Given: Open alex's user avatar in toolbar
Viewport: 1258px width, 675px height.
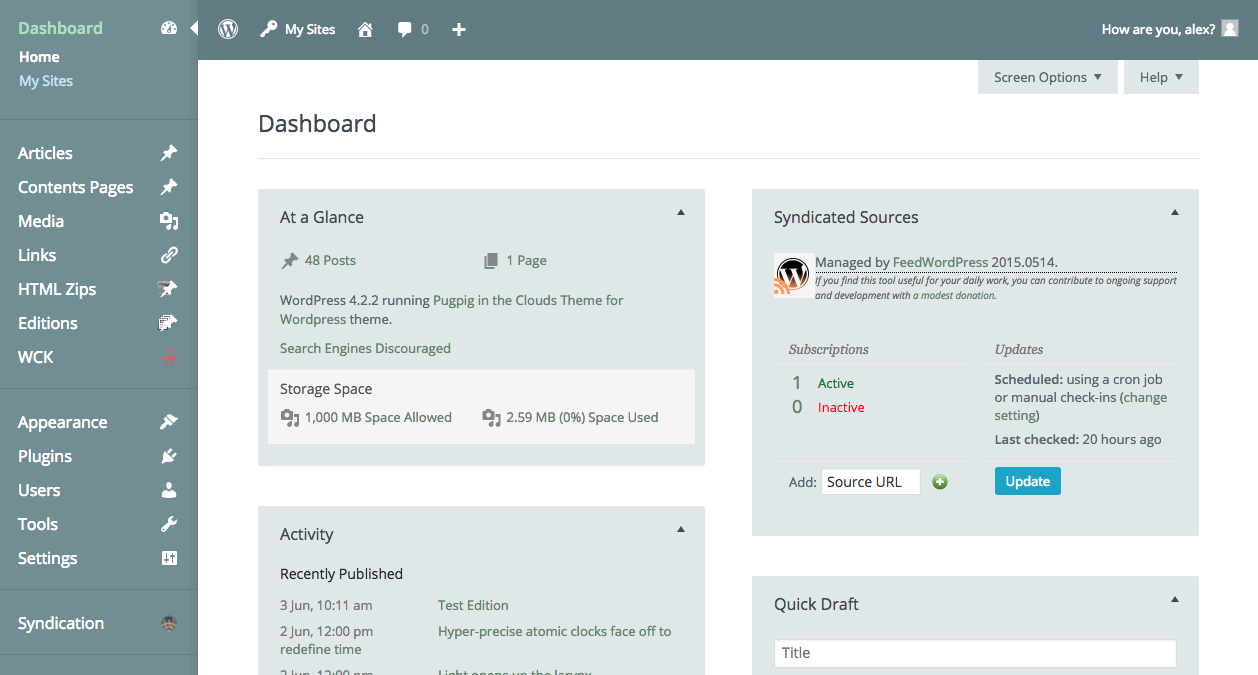Looking at the screenshot, I should pos(1230,29).
